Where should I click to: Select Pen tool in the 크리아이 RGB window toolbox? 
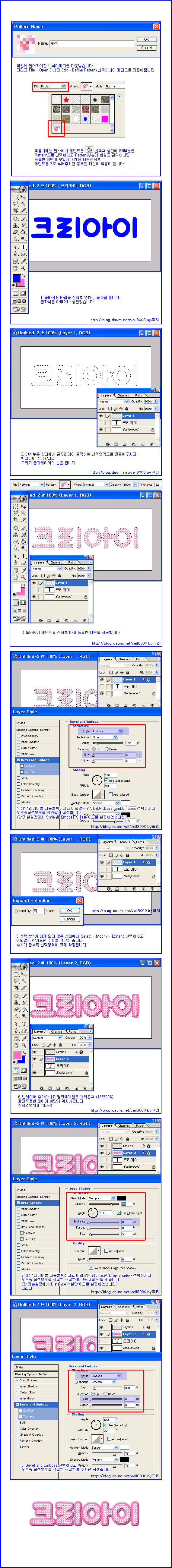15,254
